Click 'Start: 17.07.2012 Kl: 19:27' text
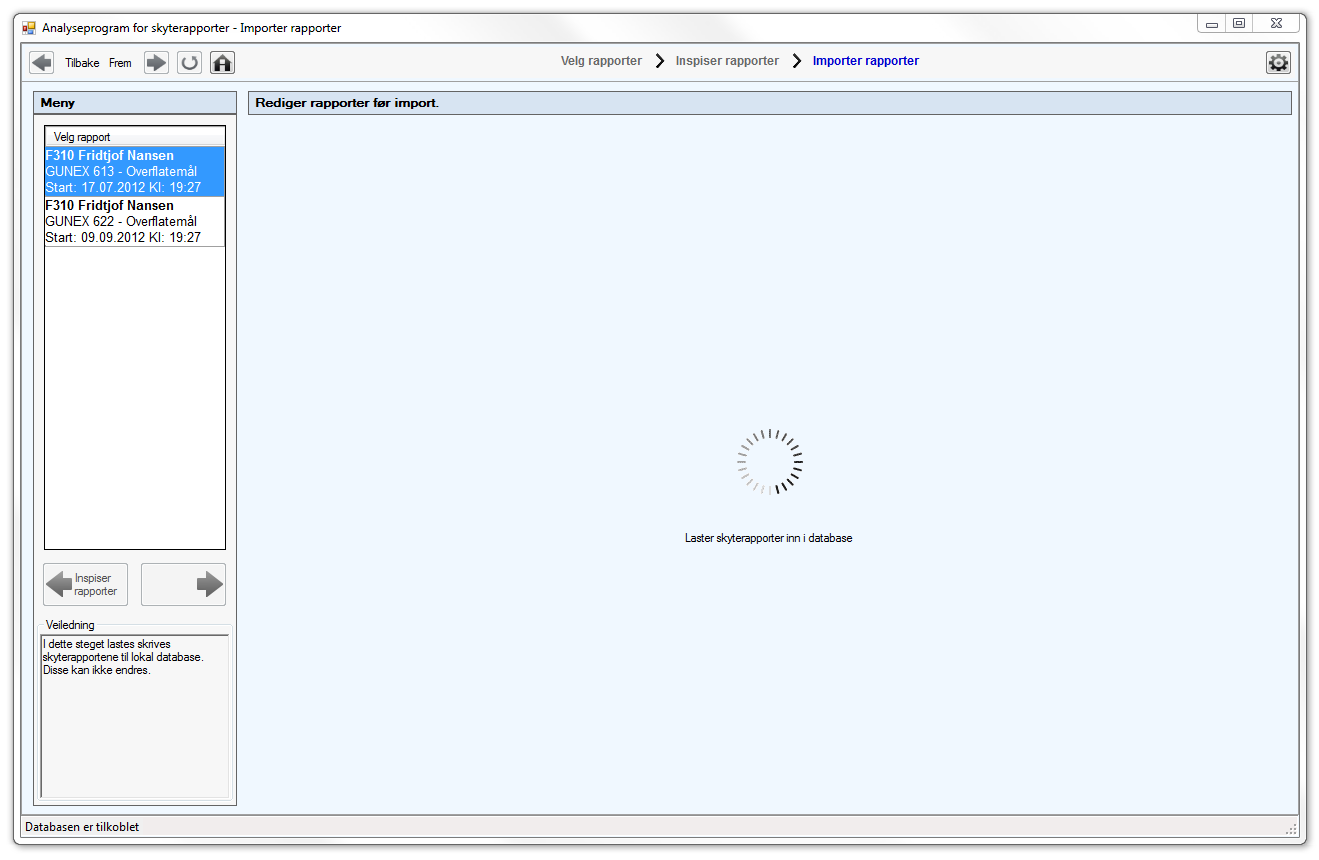 [123, 187]
